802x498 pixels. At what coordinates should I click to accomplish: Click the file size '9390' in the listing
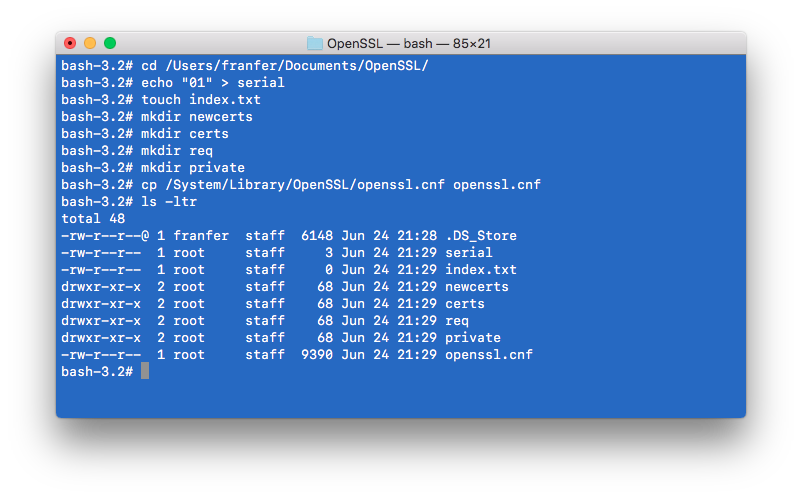coord(317,355)
